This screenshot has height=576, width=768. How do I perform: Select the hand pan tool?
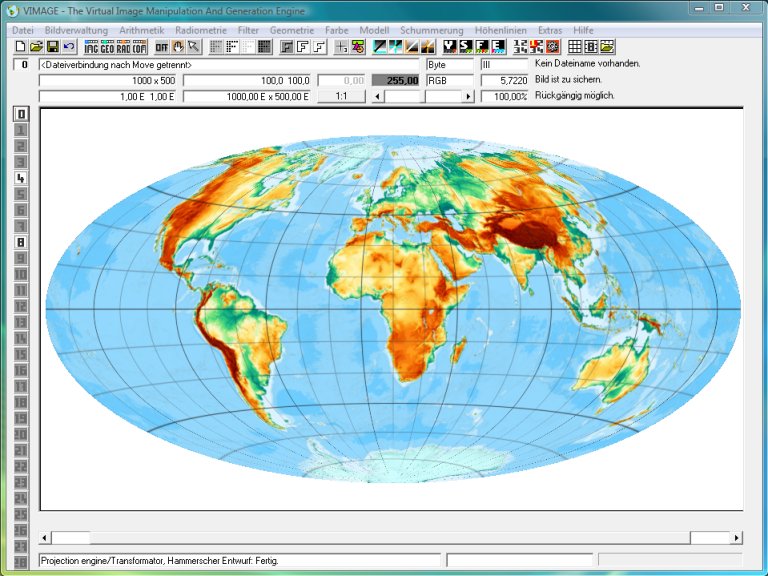pyautogui.click(x=178, y=47)
